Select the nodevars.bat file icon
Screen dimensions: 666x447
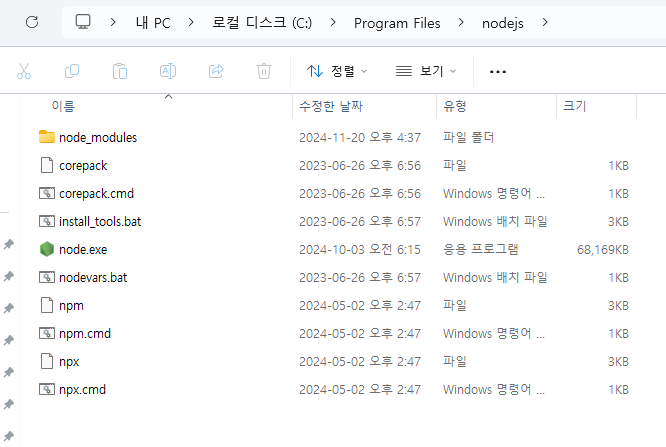(47, 277)
